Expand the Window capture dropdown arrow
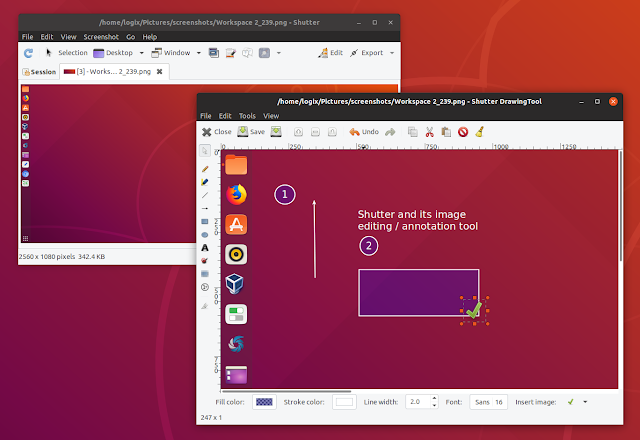Image resolution: width=640 pixels, height=440 pixels. point(199,53)
